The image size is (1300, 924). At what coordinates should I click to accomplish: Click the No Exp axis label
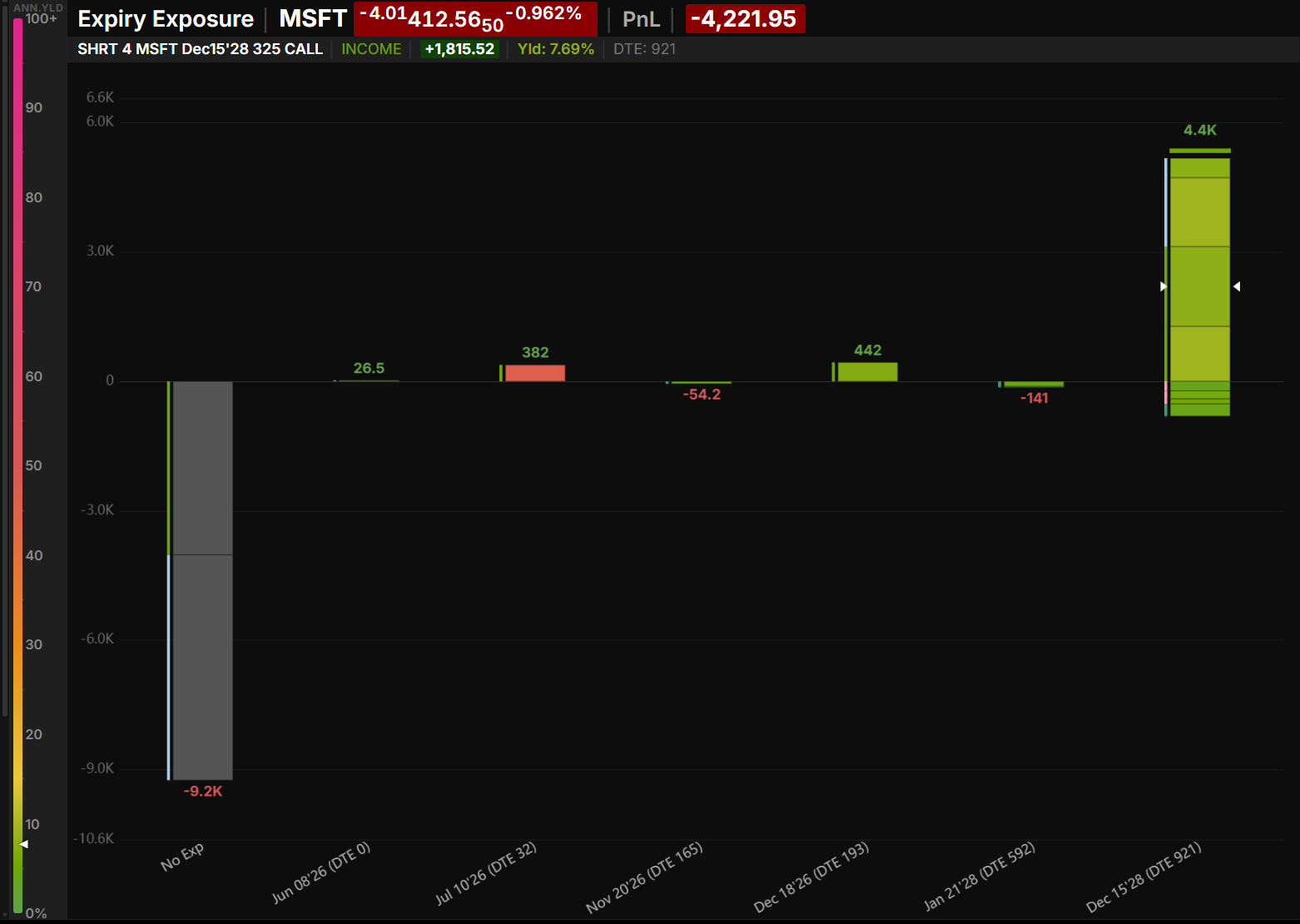pos(182,857)
